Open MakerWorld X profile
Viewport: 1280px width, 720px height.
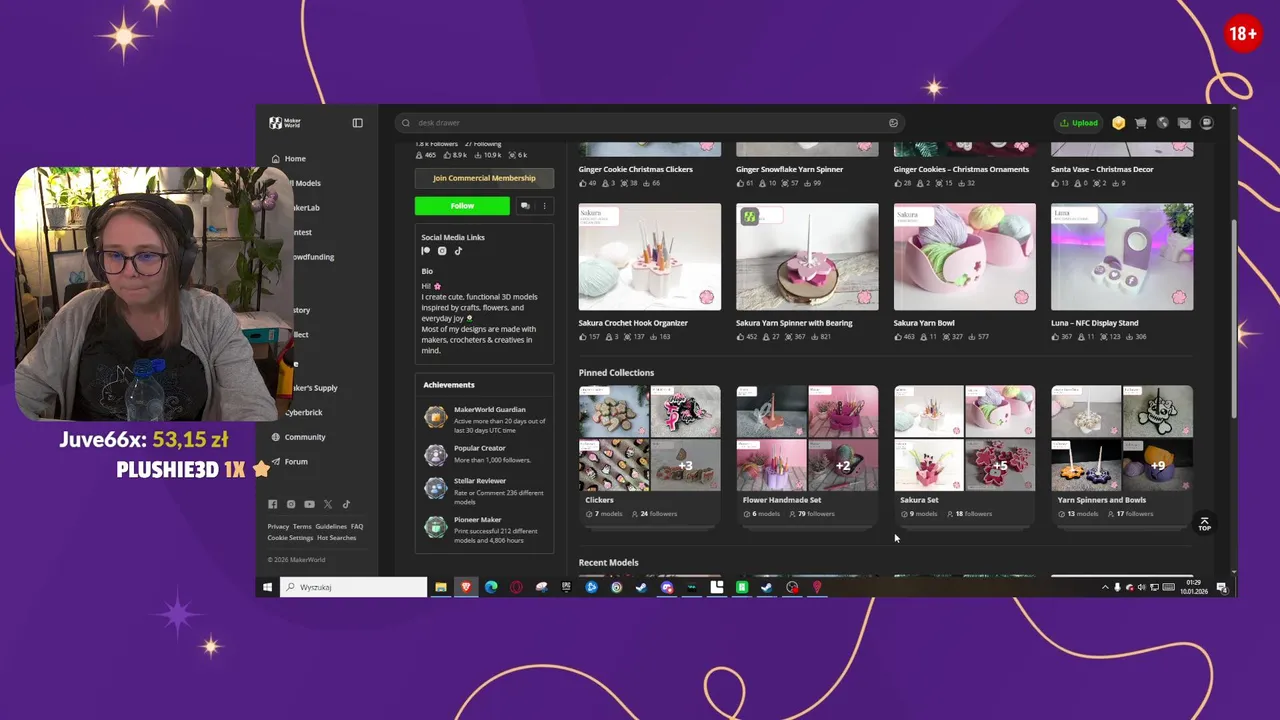[x=327, y=504]
